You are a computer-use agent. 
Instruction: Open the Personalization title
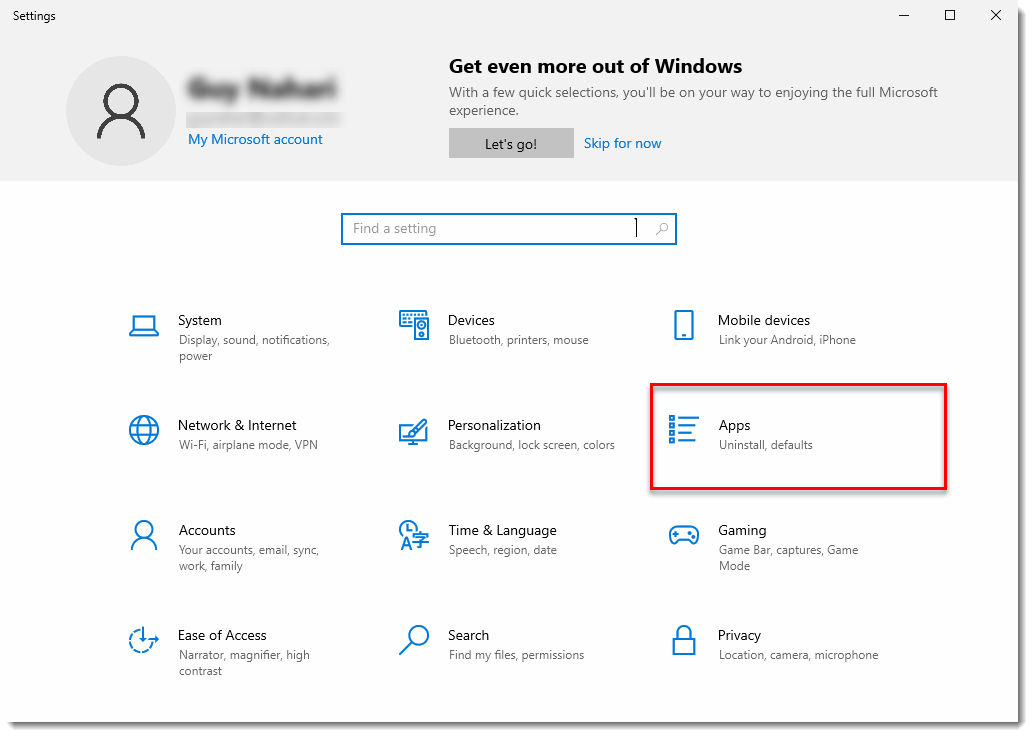494,425
